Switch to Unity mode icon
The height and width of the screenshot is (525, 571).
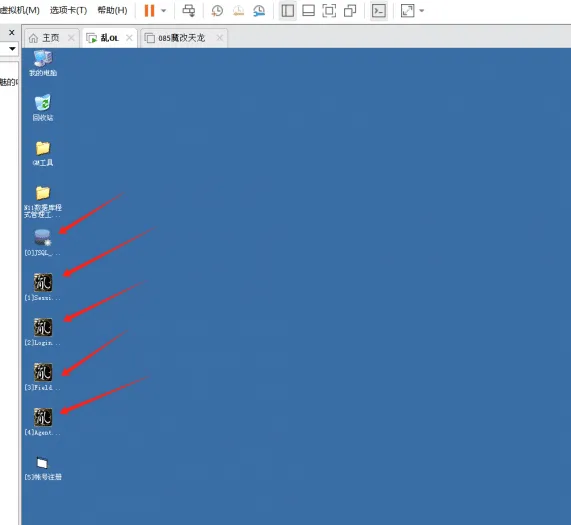(350, 11)
